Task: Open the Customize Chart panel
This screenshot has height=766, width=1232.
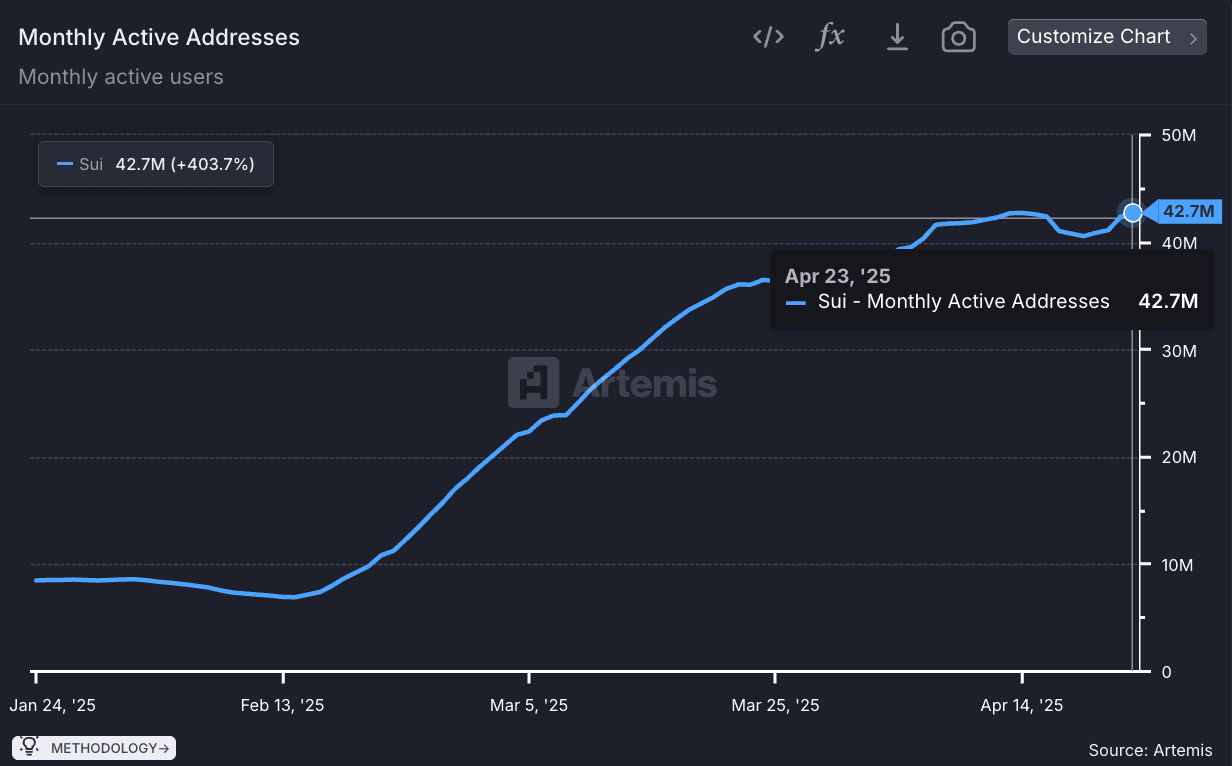Action: click(1107, 37)
